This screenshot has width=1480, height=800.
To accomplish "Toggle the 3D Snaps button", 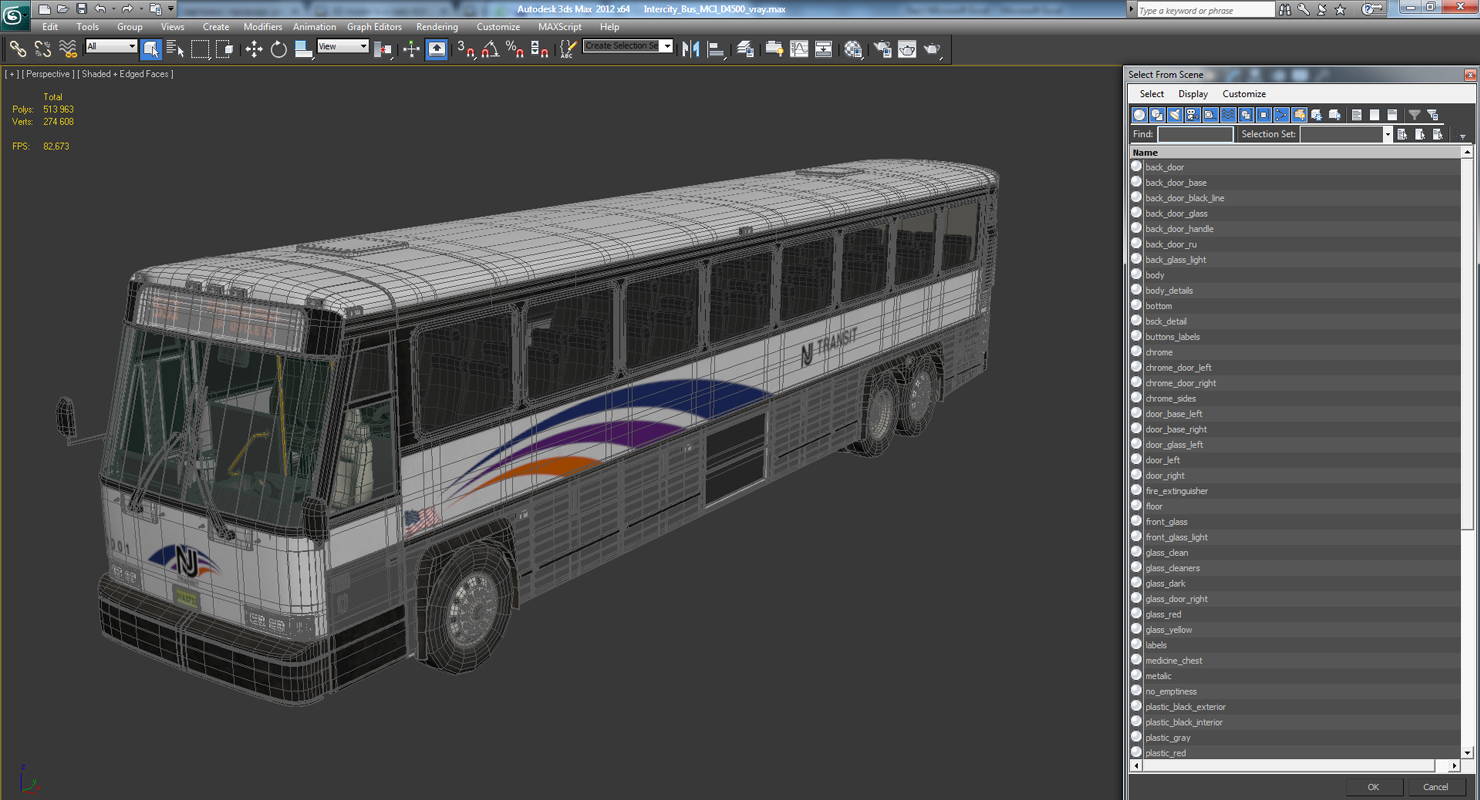I will (465, 49).
